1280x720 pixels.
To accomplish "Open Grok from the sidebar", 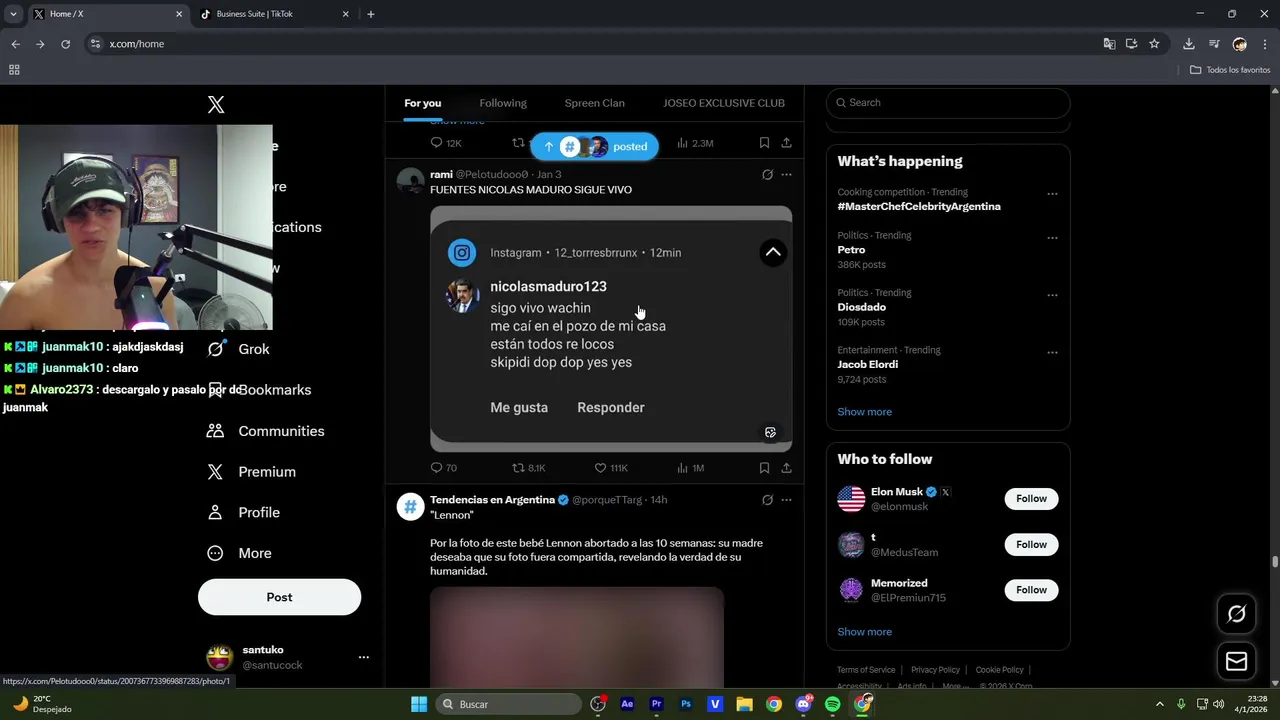I will coord(240,349).
